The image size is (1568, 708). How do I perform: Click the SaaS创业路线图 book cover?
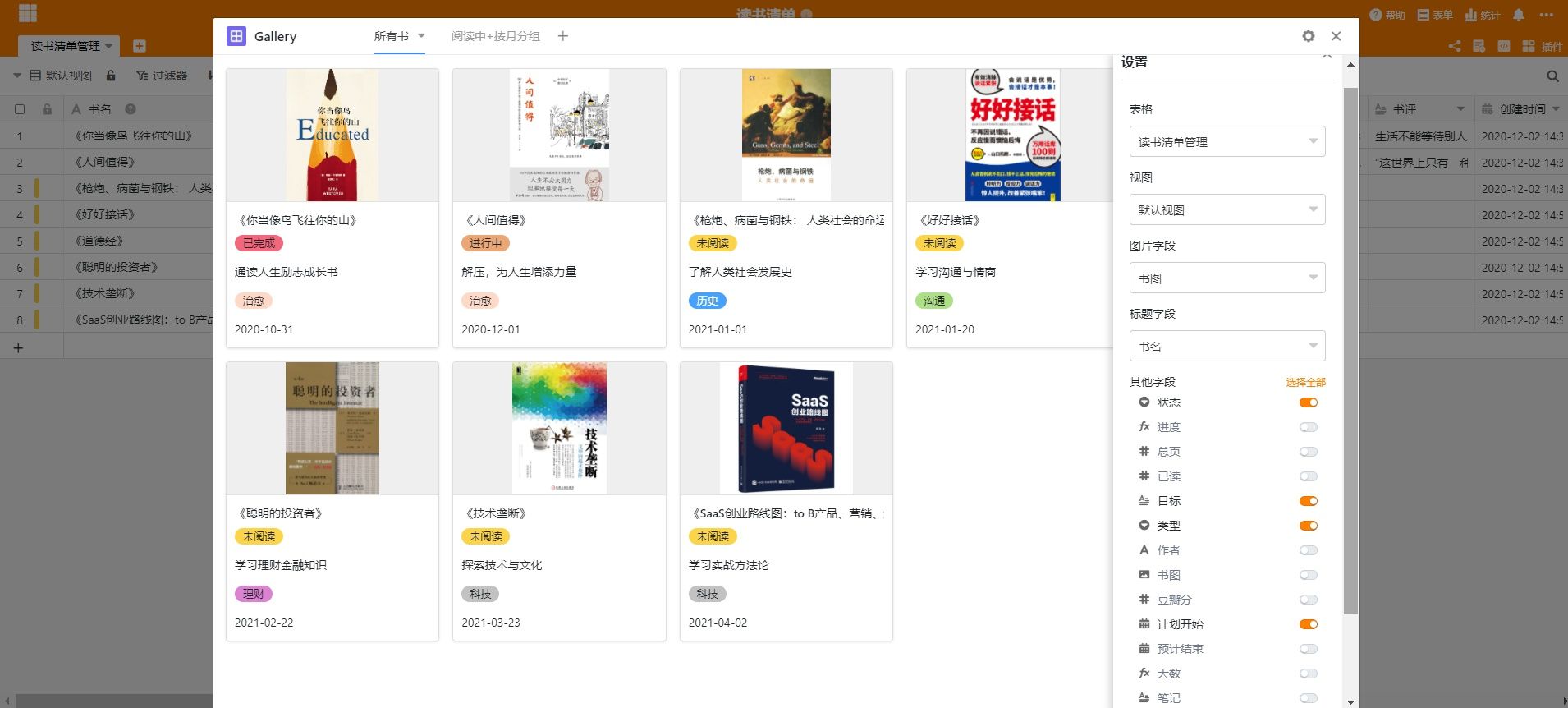tap(786, 428)
